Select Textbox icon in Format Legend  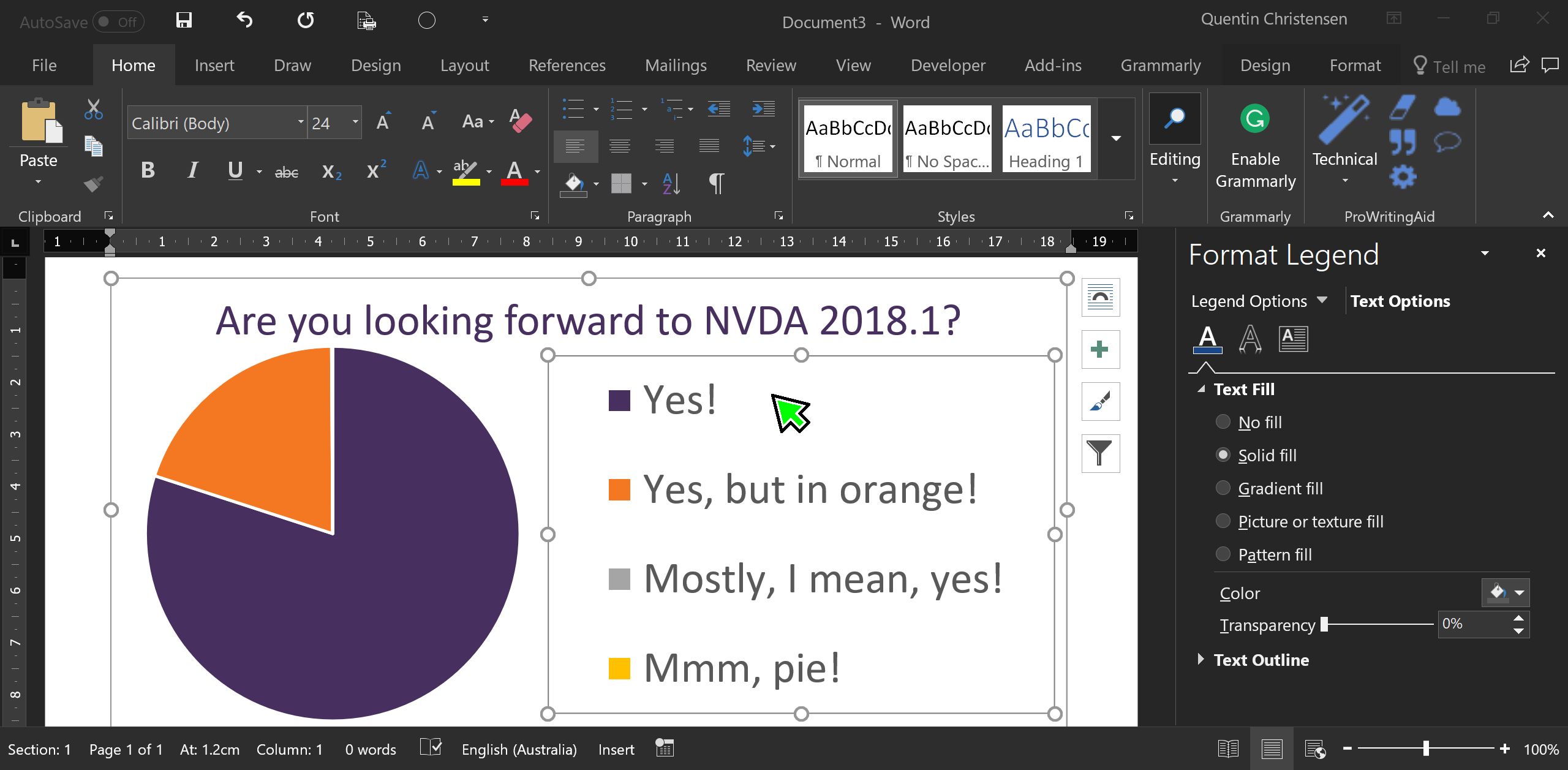pos(1294,339)
